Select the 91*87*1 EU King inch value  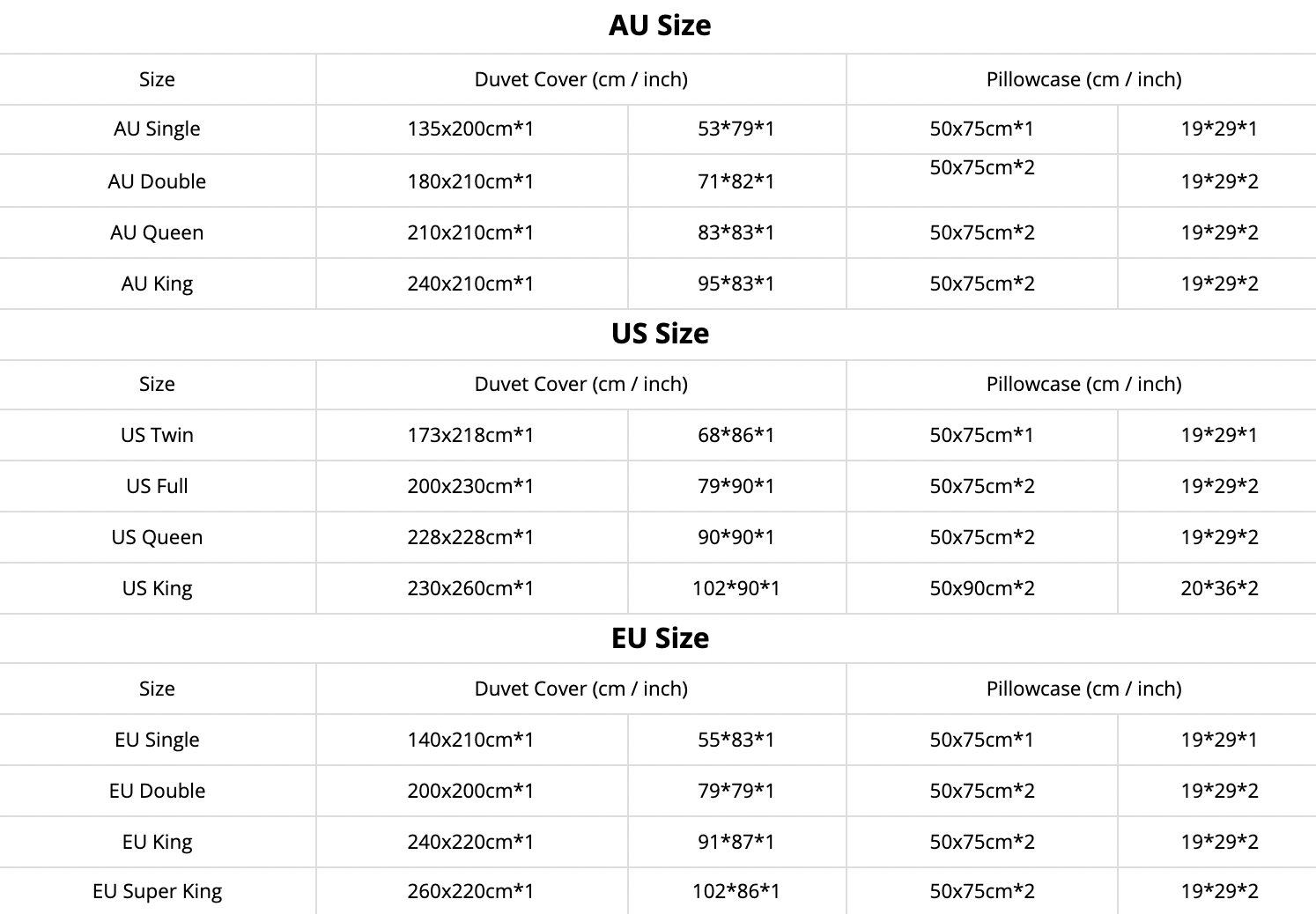coord(736,842)
